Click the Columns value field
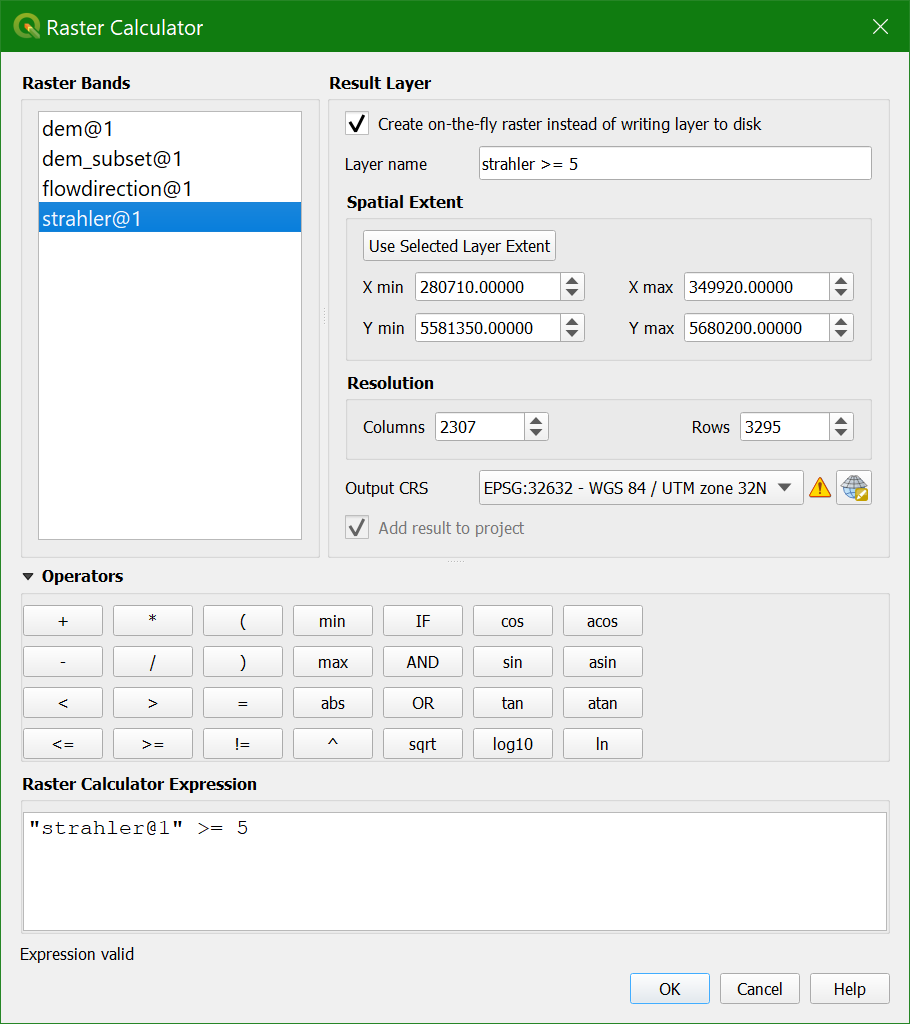910x1024 pixels. [479, 427]
